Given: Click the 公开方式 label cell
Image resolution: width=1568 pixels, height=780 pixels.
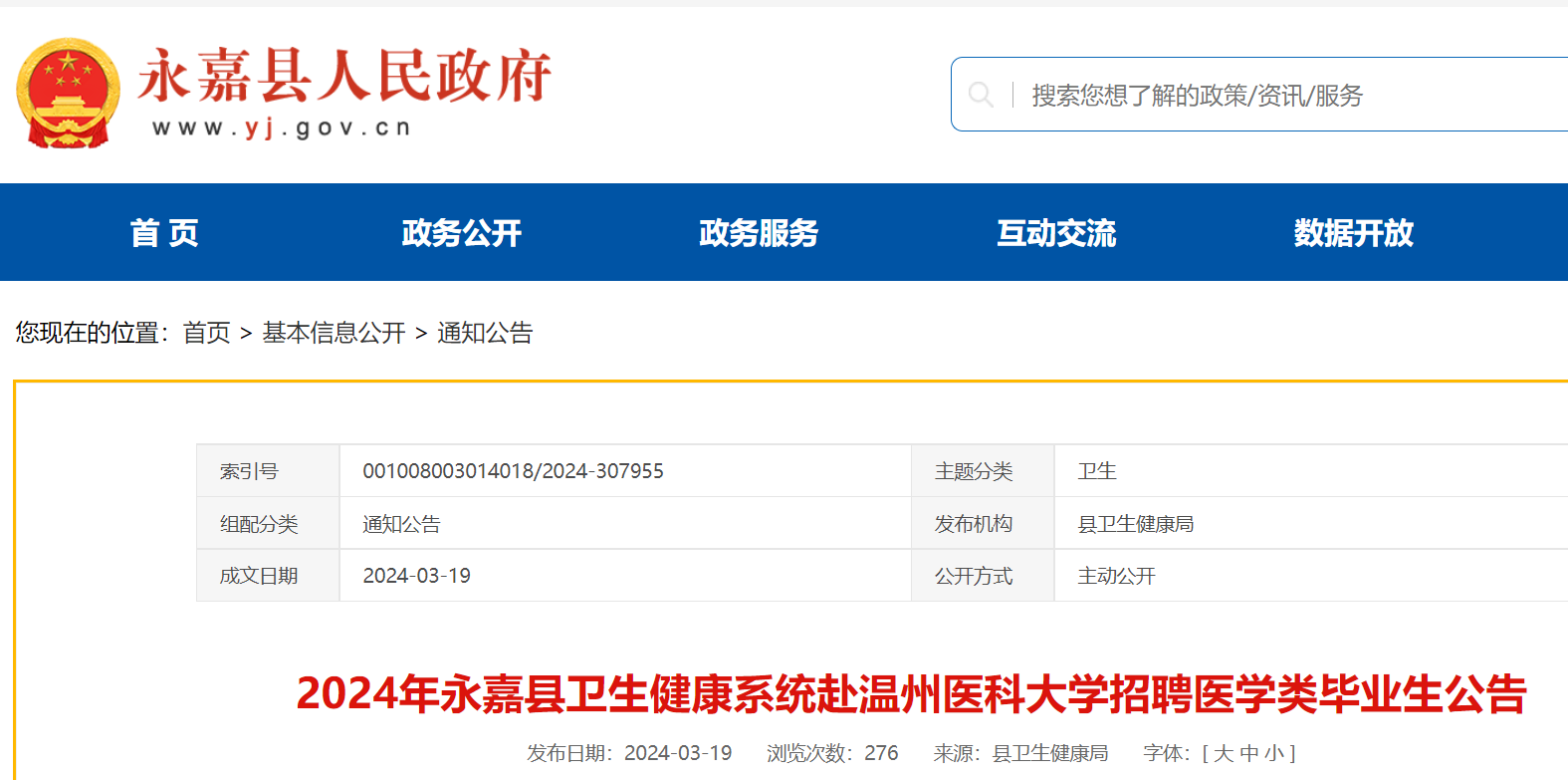Looking at the screenshot, I should coord(983,576).
